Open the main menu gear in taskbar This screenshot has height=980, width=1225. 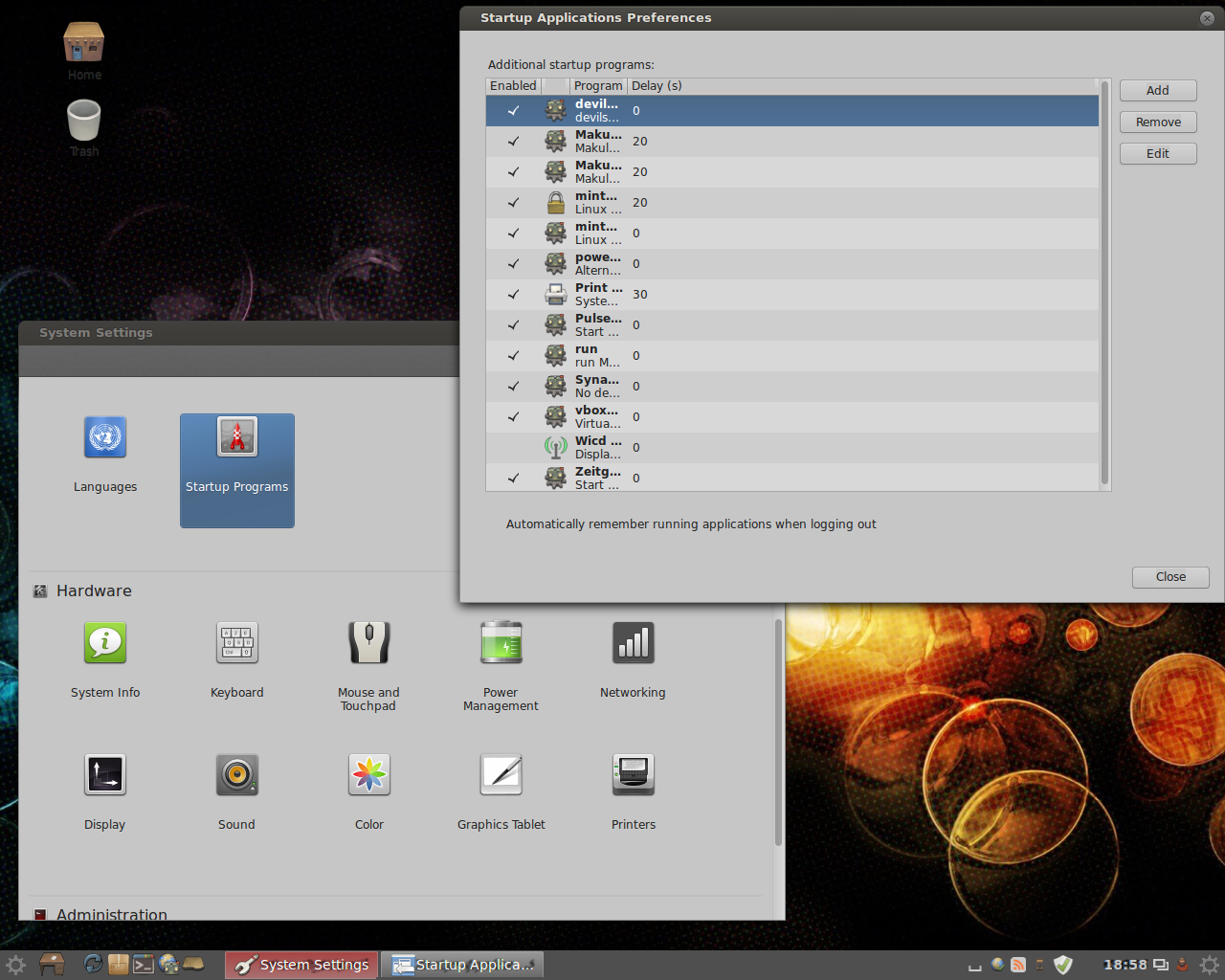tap(15, 965)
